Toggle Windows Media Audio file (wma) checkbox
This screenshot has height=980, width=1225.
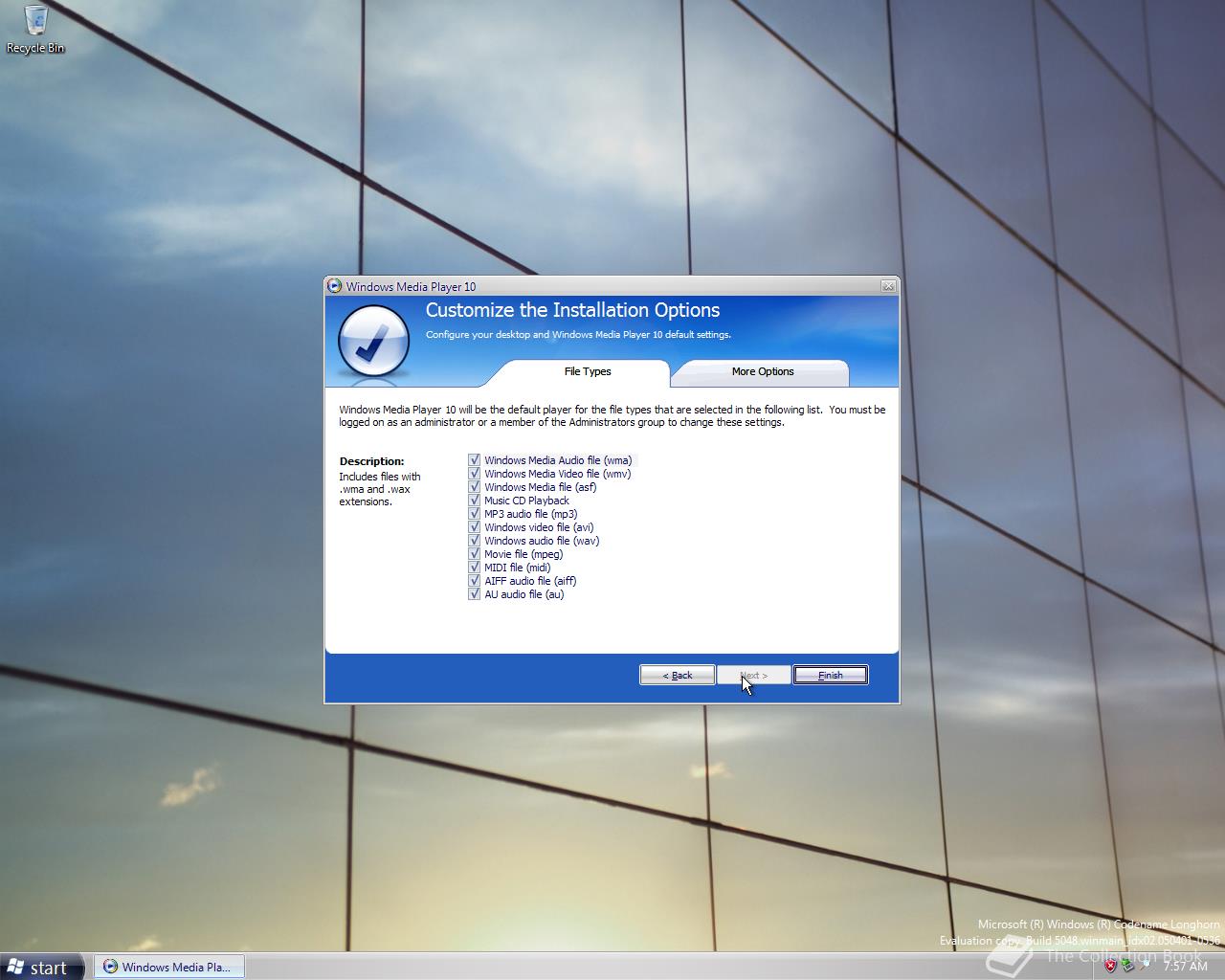click(x=474, y=460)
